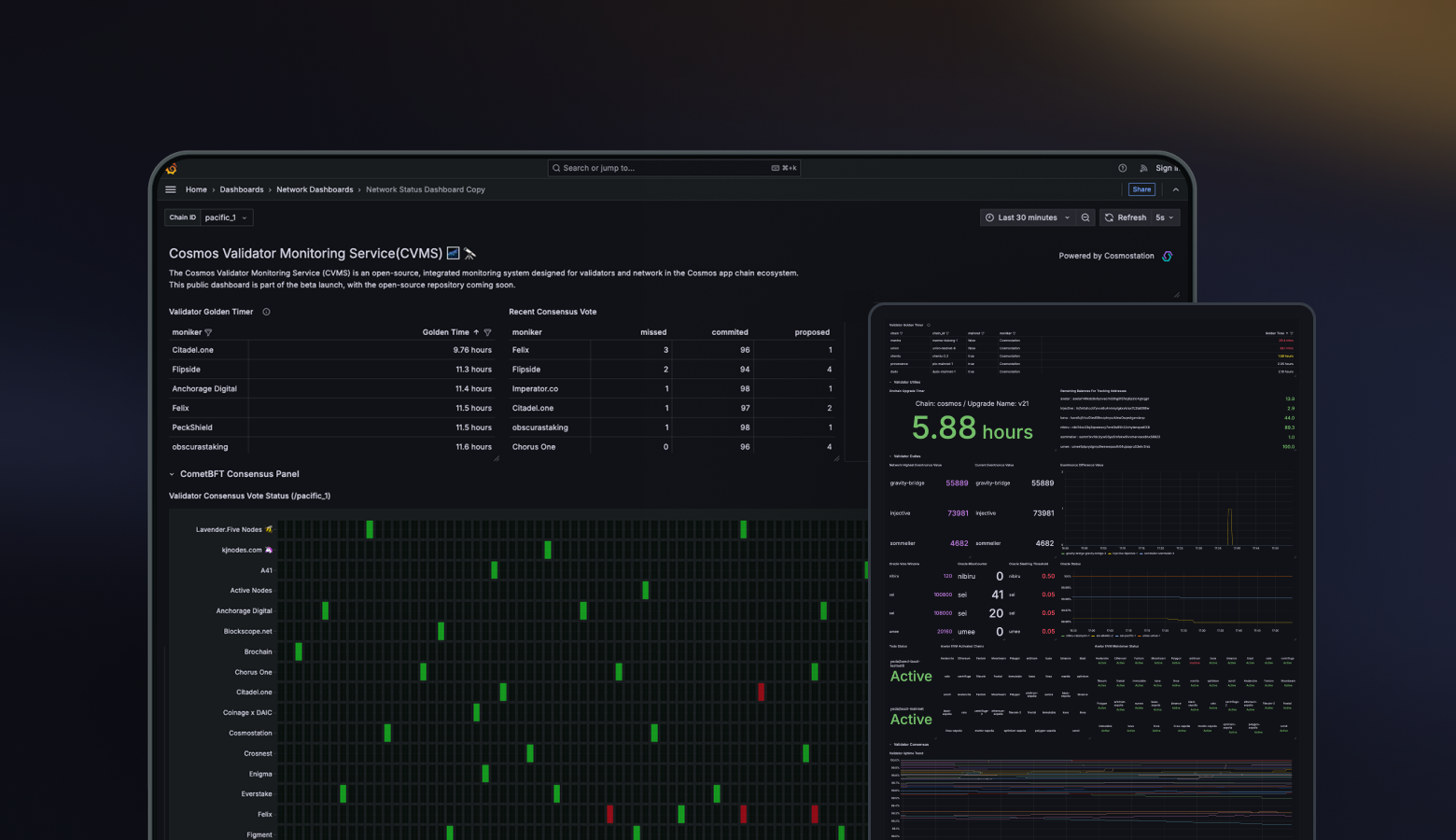Click the Search or jump to field

pyautogui.click(x=672, y=168)
